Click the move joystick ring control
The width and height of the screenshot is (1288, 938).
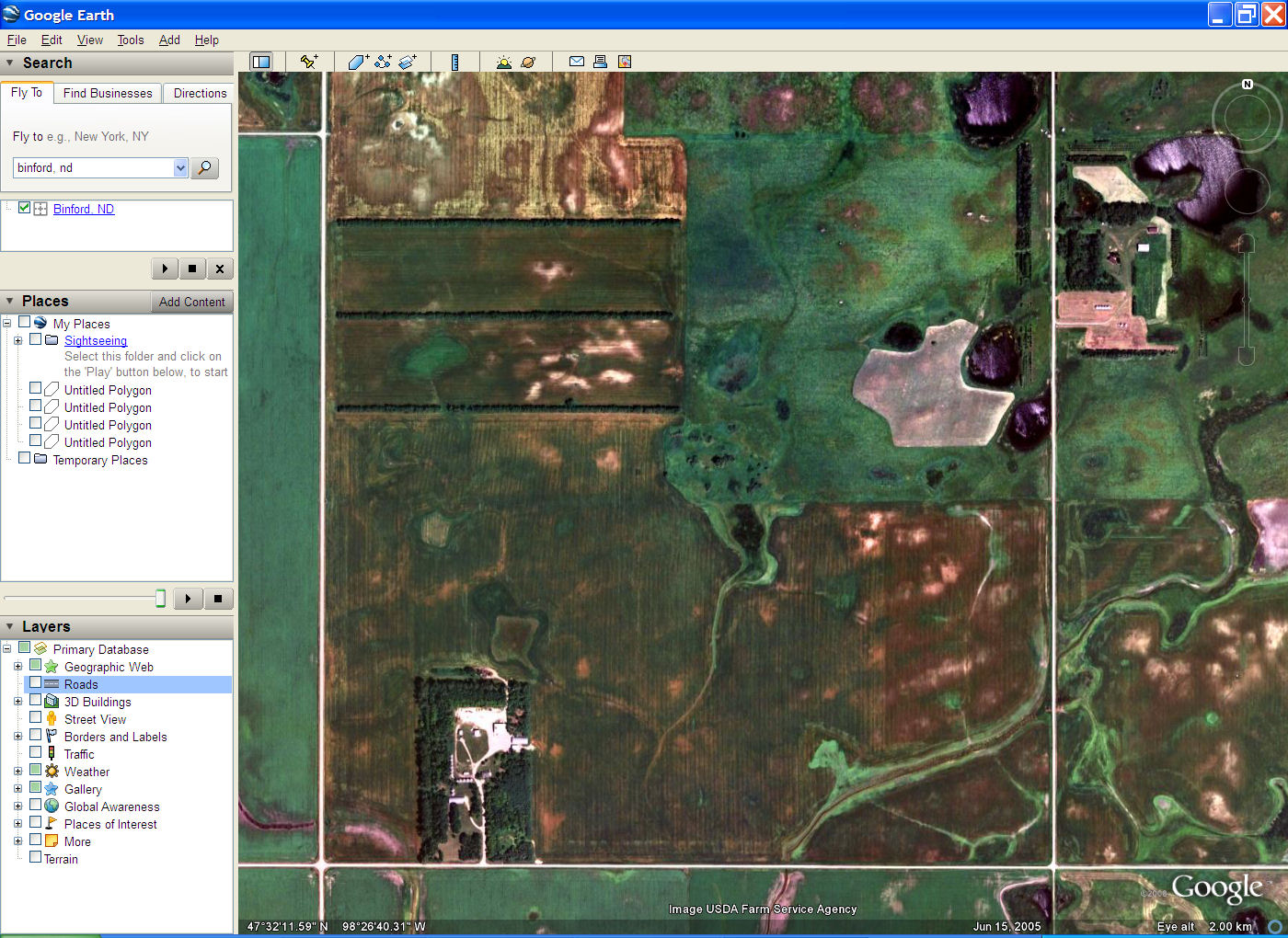pyautogui.click(x=1247, y=191)
